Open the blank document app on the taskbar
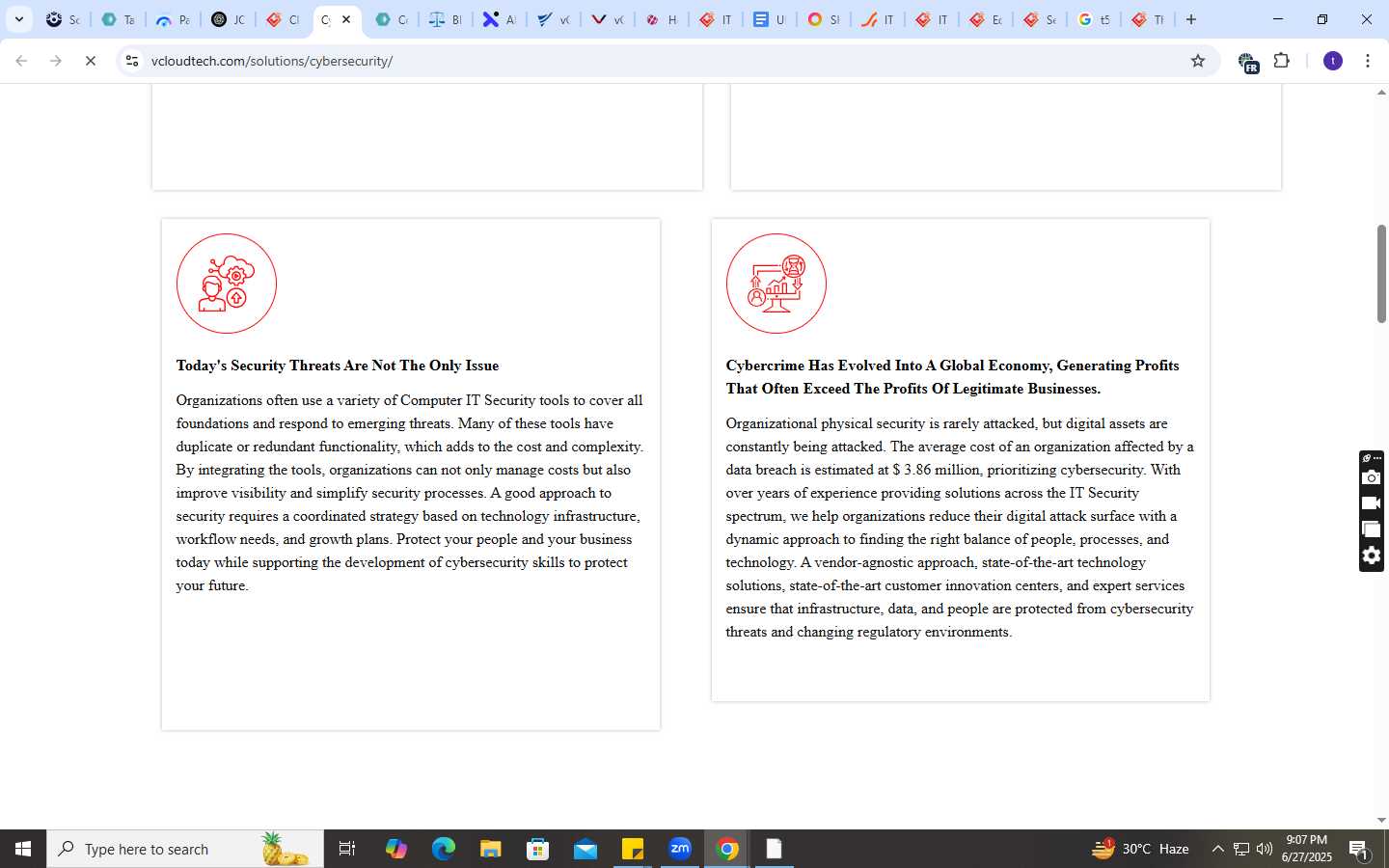The height and width of the screenshot is (868, 1389). click(774, 849)
